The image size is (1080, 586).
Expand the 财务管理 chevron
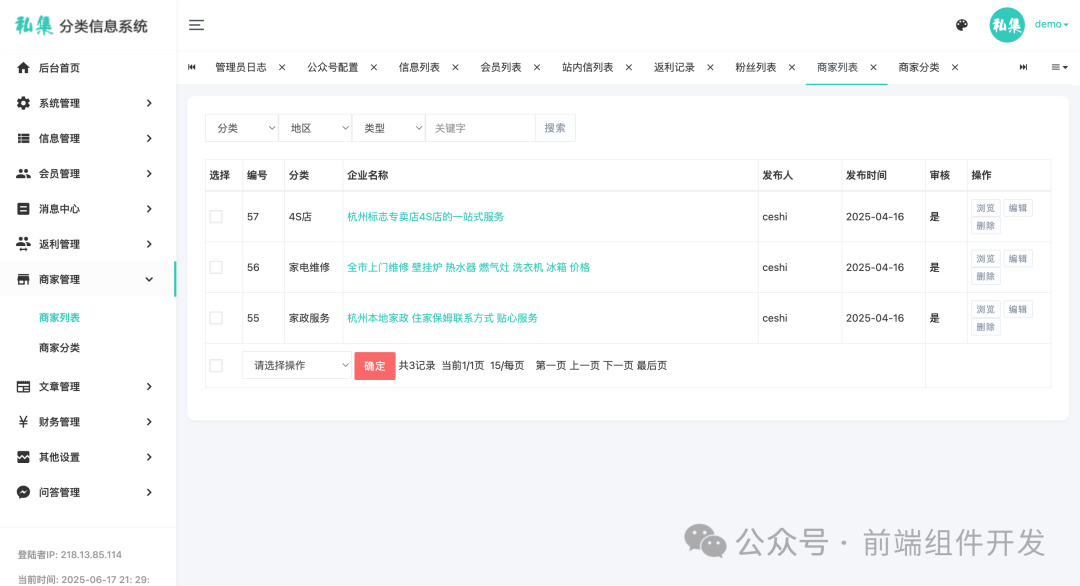[x=149, y=421]
